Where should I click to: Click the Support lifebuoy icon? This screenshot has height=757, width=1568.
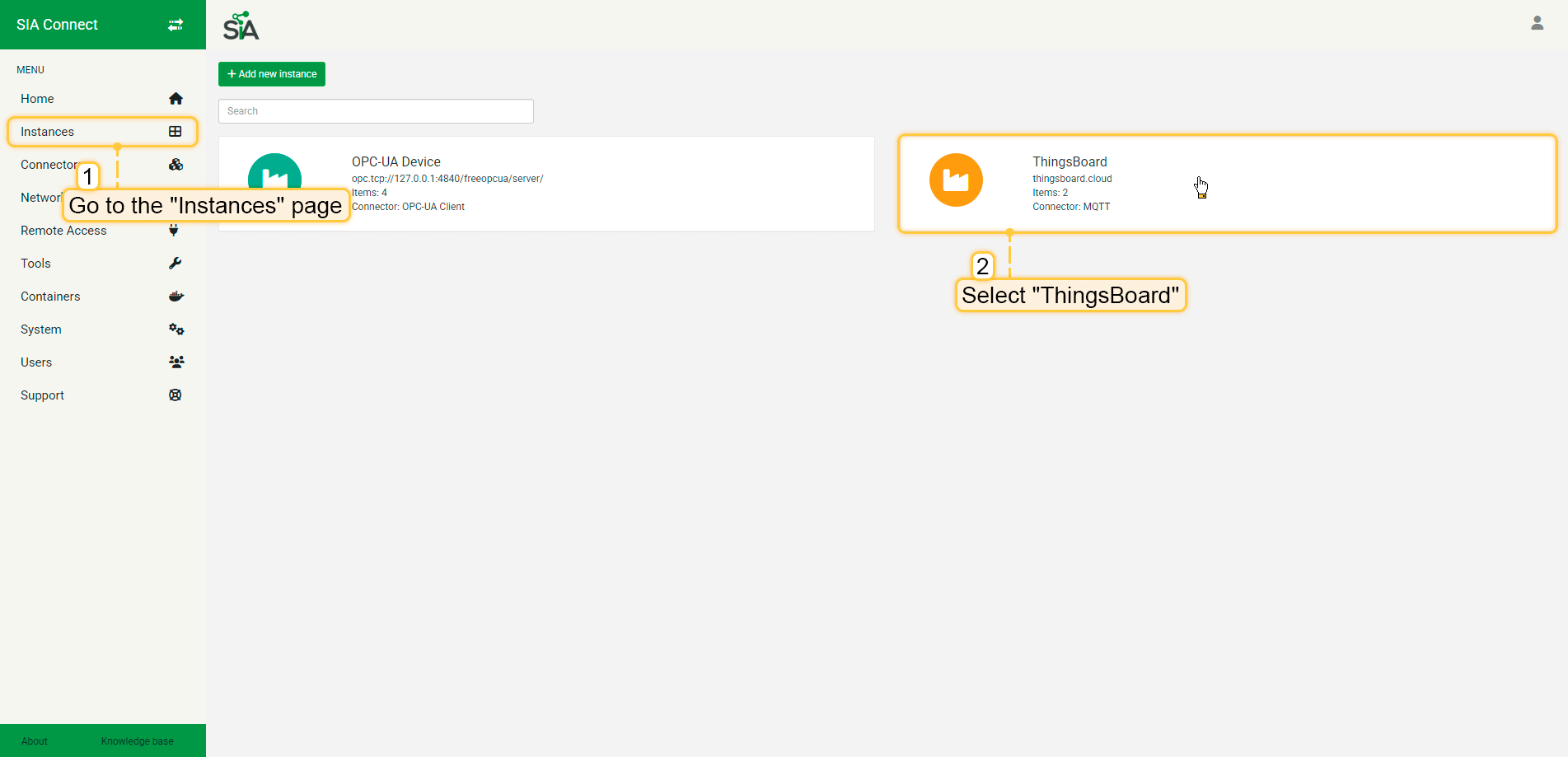(x=176, y=395)
